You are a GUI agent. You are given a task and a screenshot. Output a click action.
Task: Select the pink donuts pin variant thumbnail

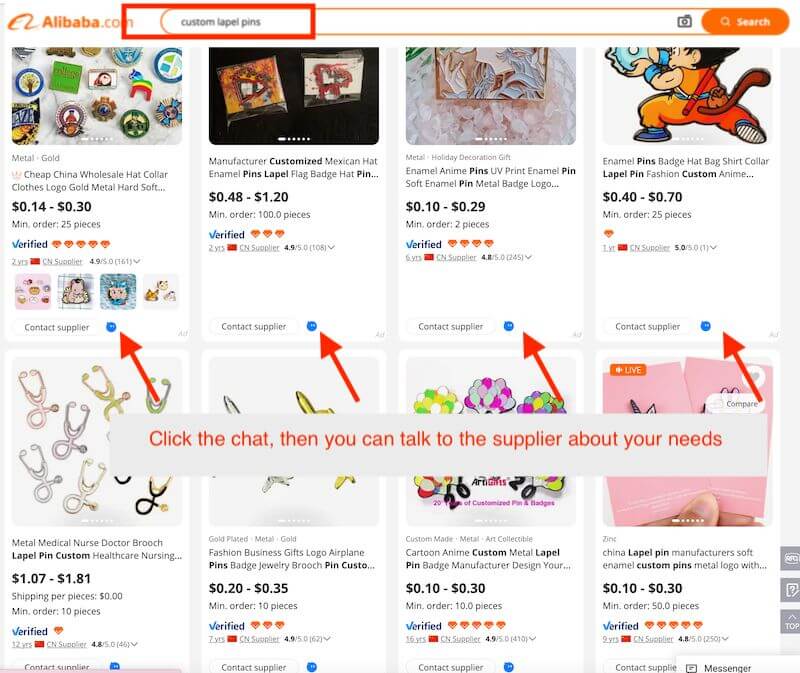coord(33,291)
